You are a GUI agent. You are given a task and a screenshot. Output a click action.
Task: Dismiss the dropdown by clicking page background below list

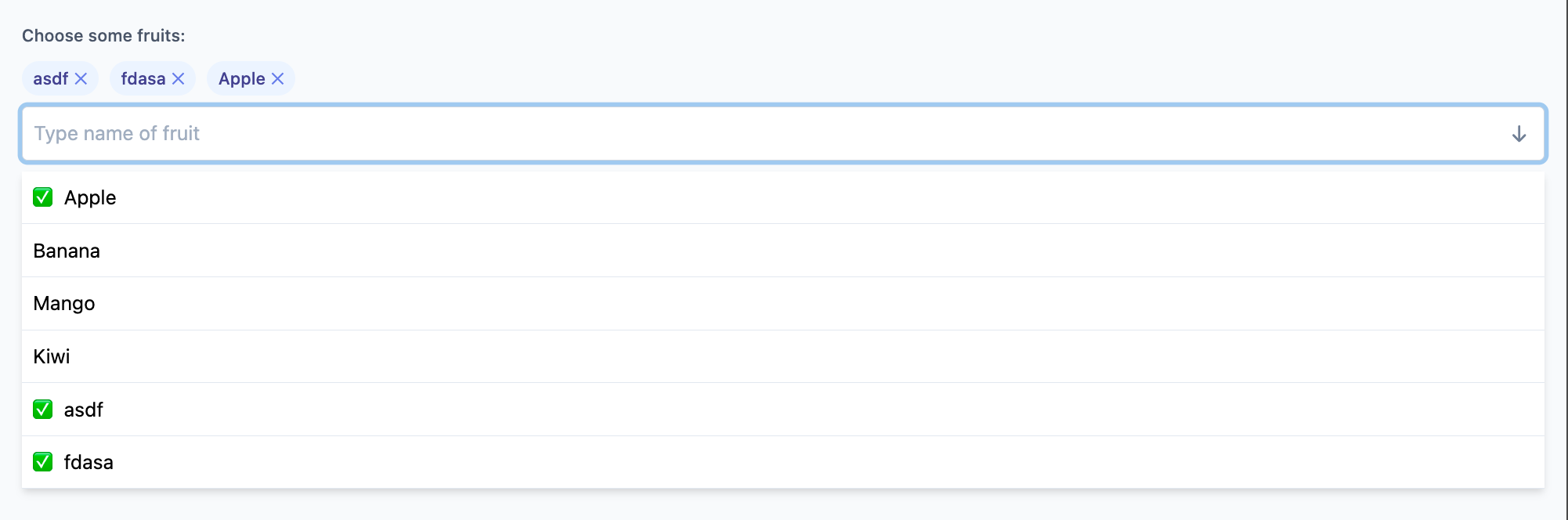pyautogui.click(x=783, y=505)
